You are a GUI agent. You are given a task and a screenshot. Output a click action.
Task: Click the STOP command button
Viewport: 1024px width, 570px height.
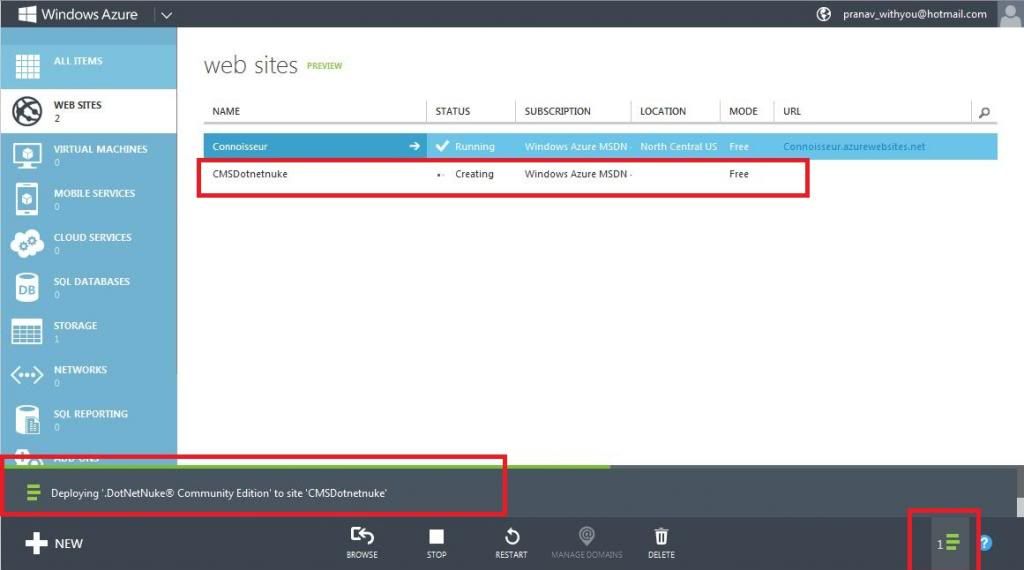436,543
